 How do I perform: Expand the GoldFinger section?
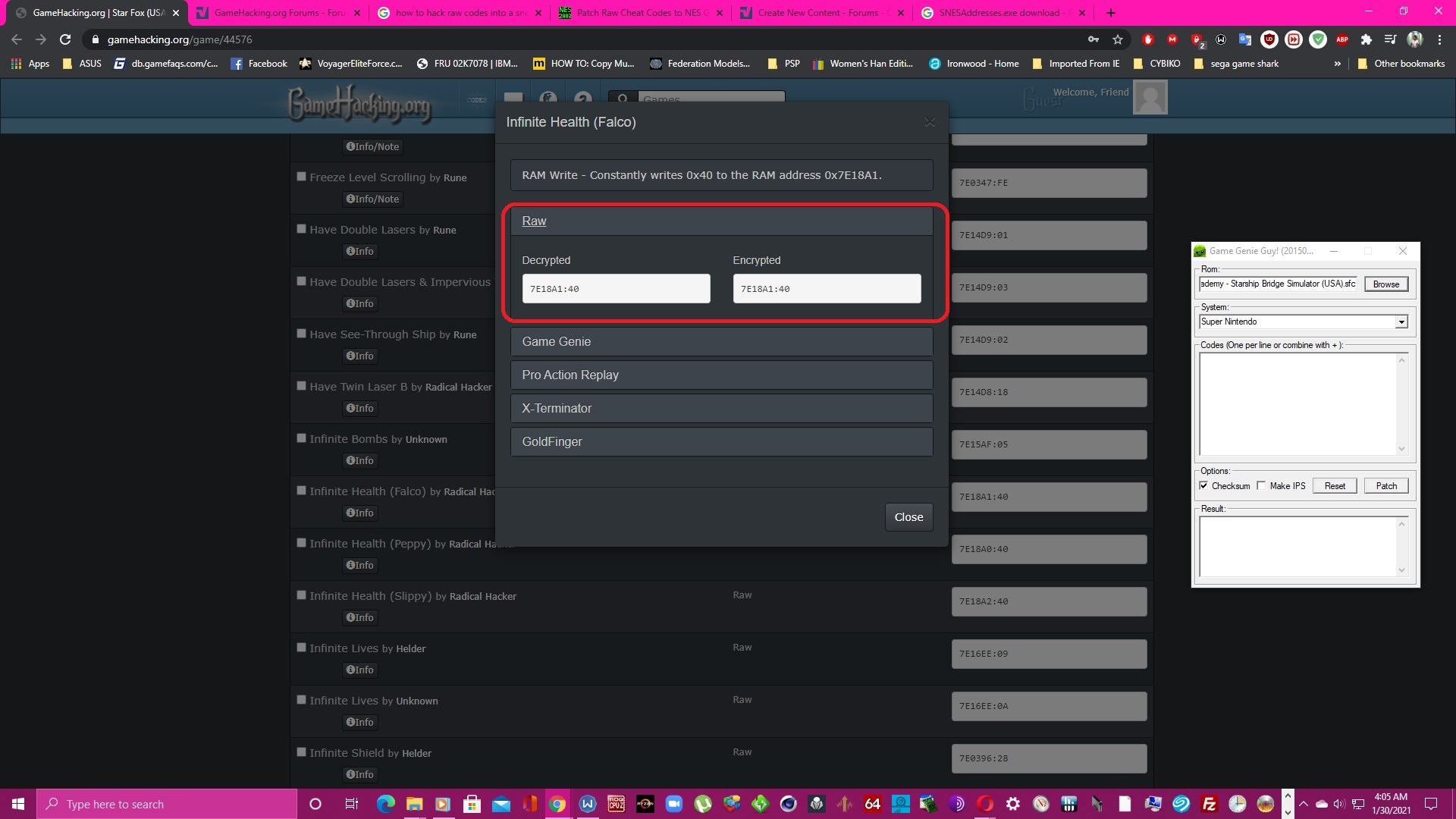point(721,441)
